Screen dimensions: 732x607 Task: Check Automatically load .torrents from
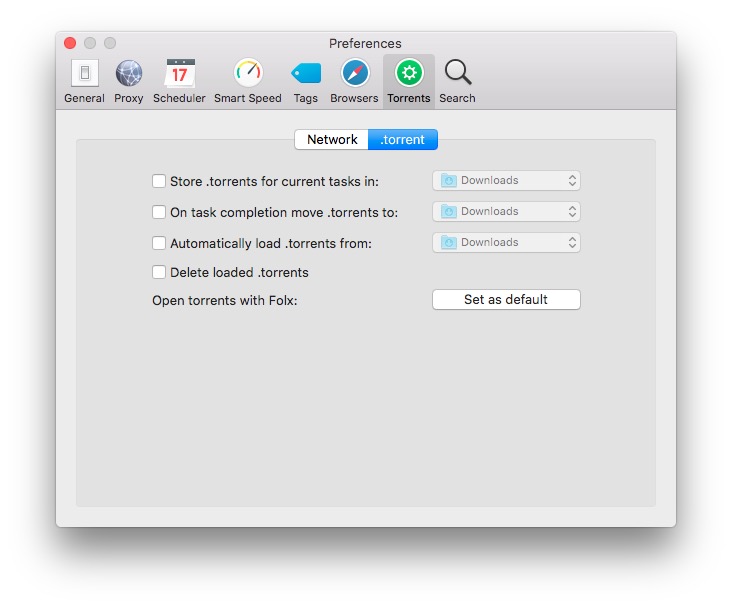tap(159, 243)
